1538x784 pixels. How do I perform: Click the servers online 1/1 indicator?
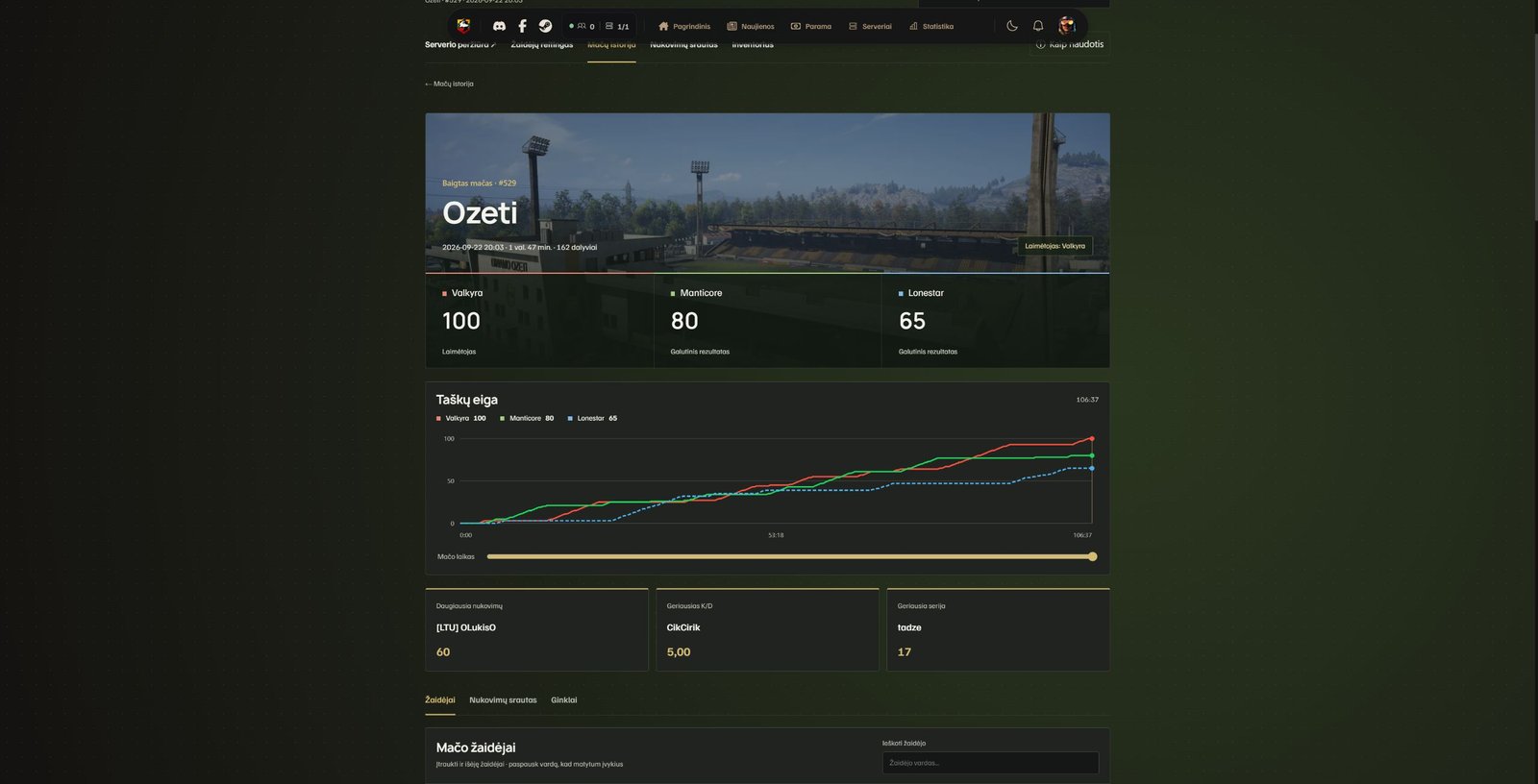617,26
